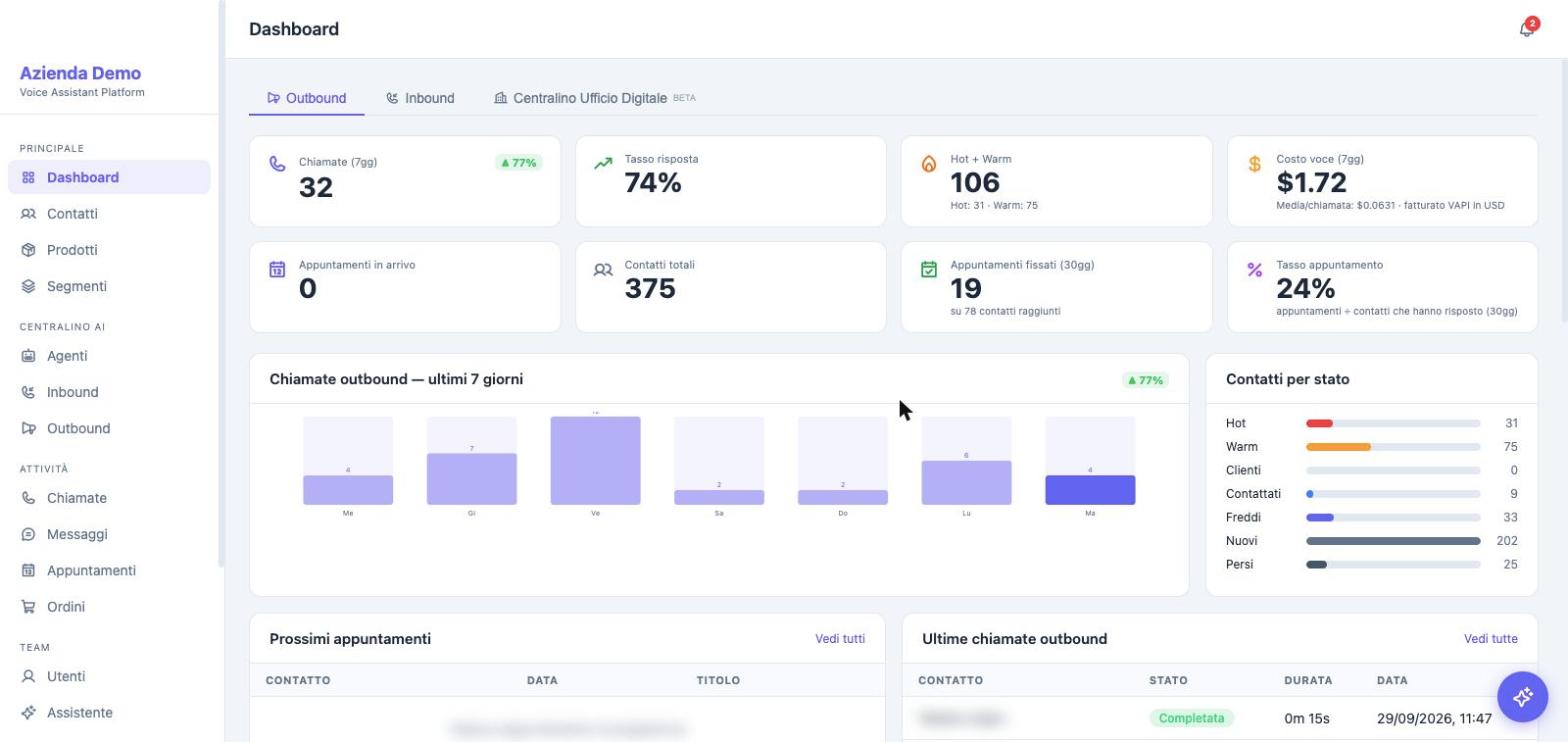Click the Costo voce dollar icon
This screenshot has height=742, width=1568.
[x=1255, y=163]
